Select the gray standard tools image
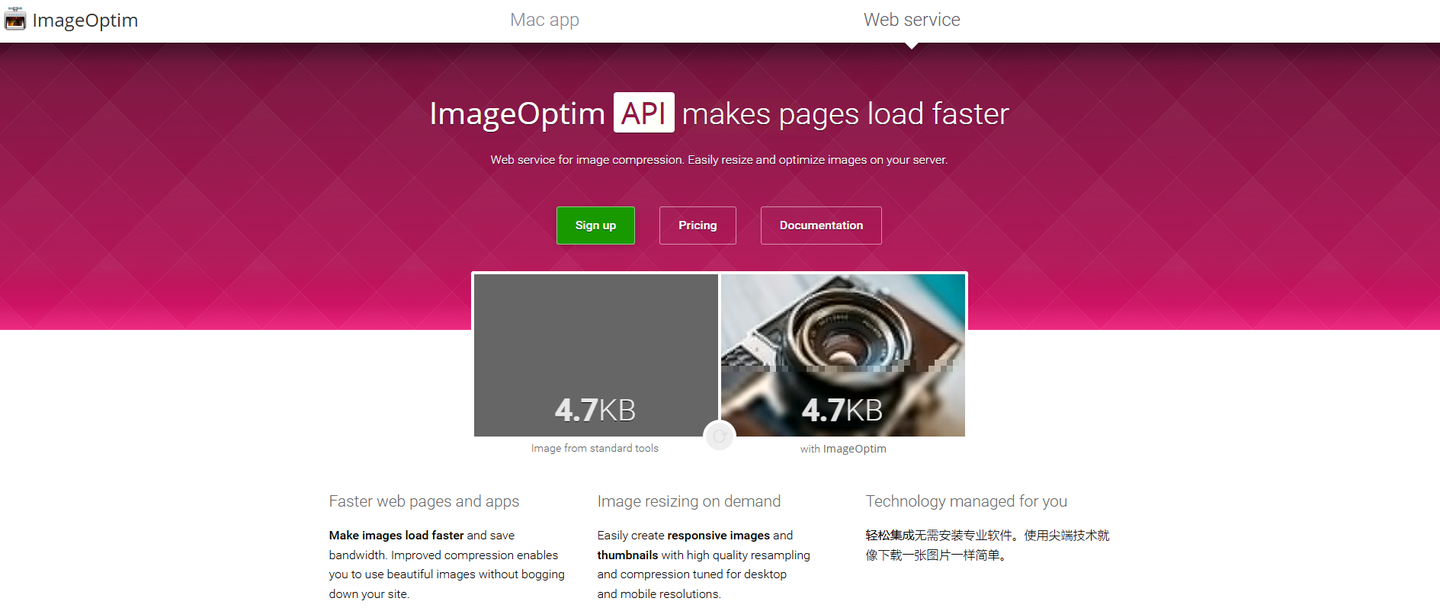The height and width of the screenshot is (611, 1440). pyautogui.click(x=596, y=355)
